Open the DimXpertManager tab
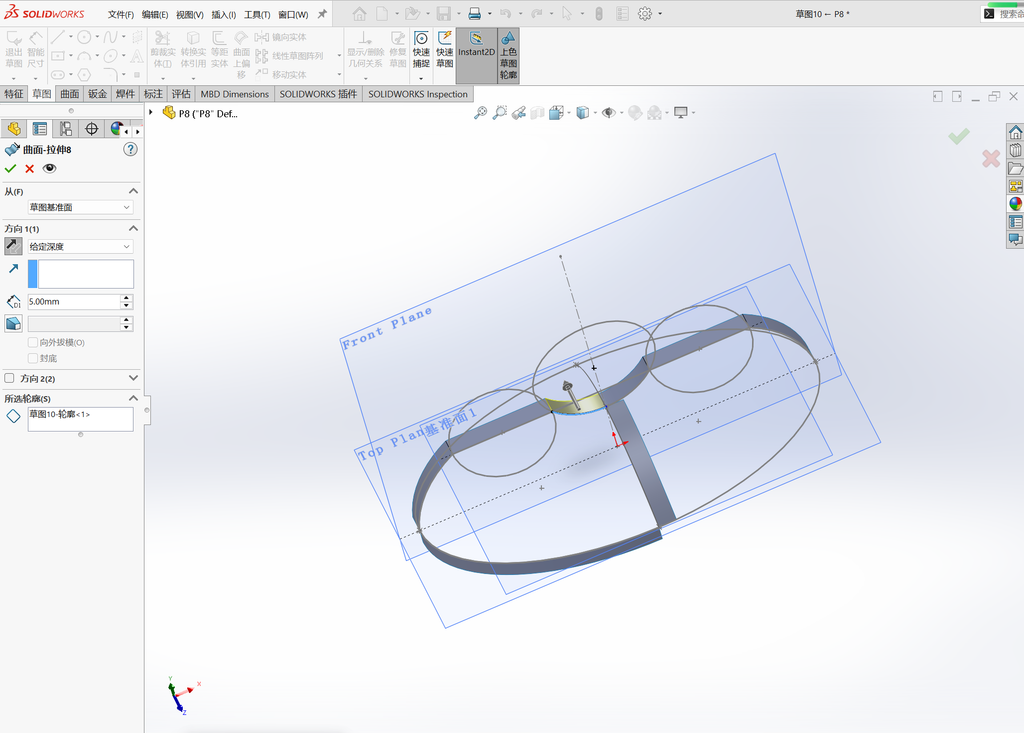This screenshot has height=733, width=1024. tap(91, 129)
